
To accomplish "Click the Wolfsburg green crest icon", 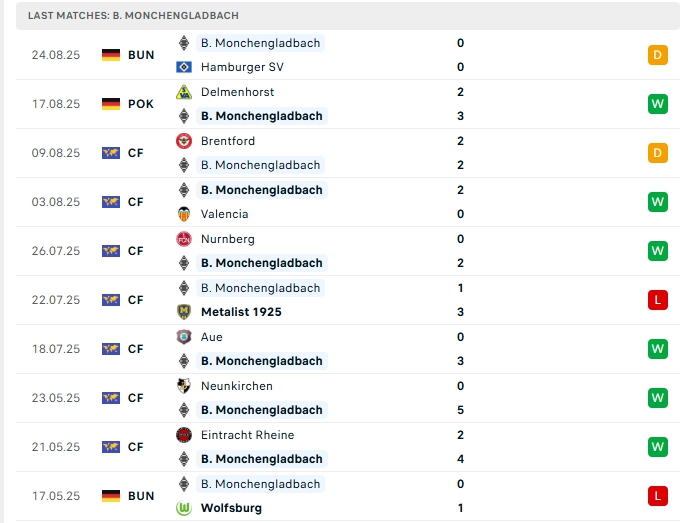I will [184, 508].
